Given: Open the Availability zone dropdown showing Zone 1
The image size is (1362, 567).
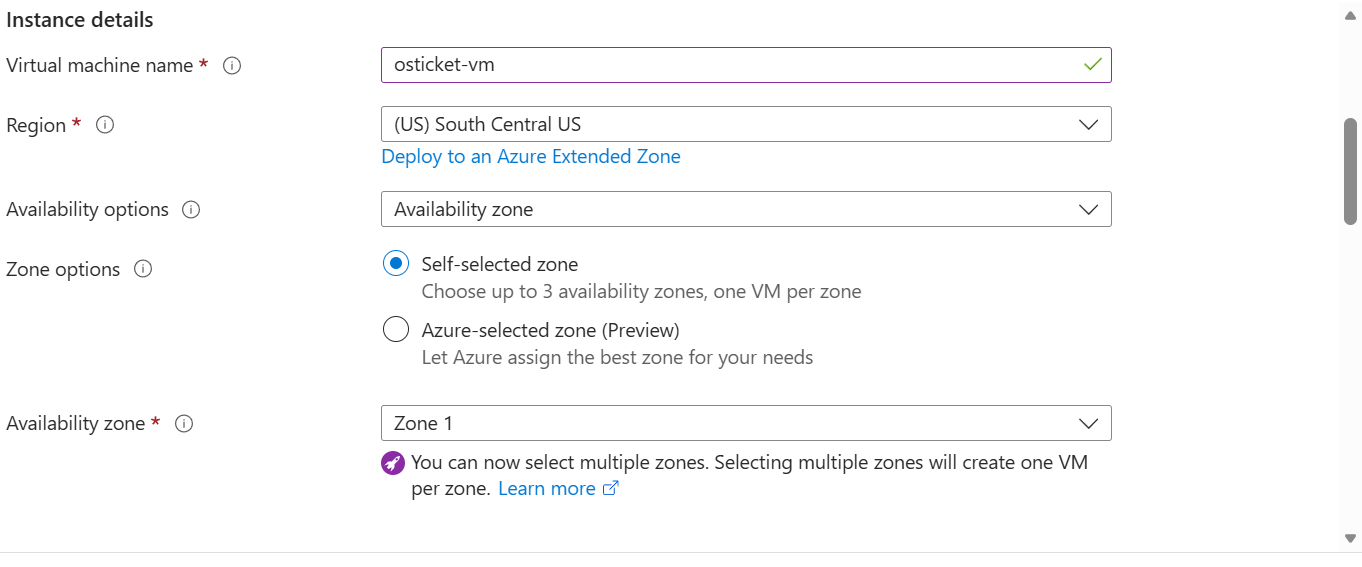Looking at the screenshot, I should (745, 424).
